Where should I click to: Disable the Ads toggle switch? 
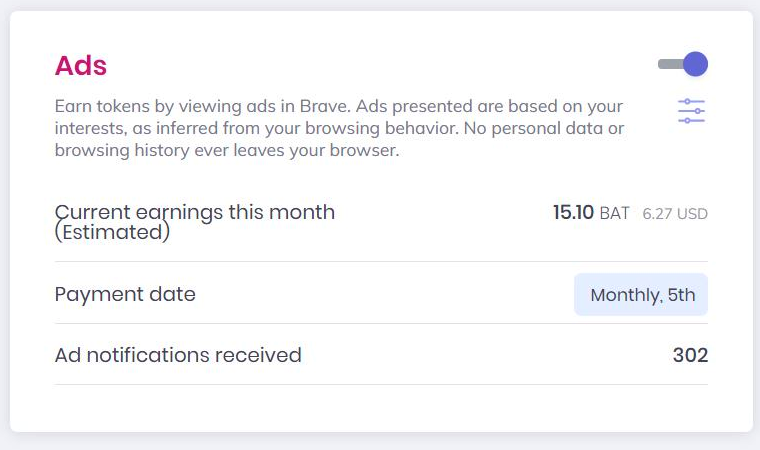pyautogui.click(x=682, y=64)
